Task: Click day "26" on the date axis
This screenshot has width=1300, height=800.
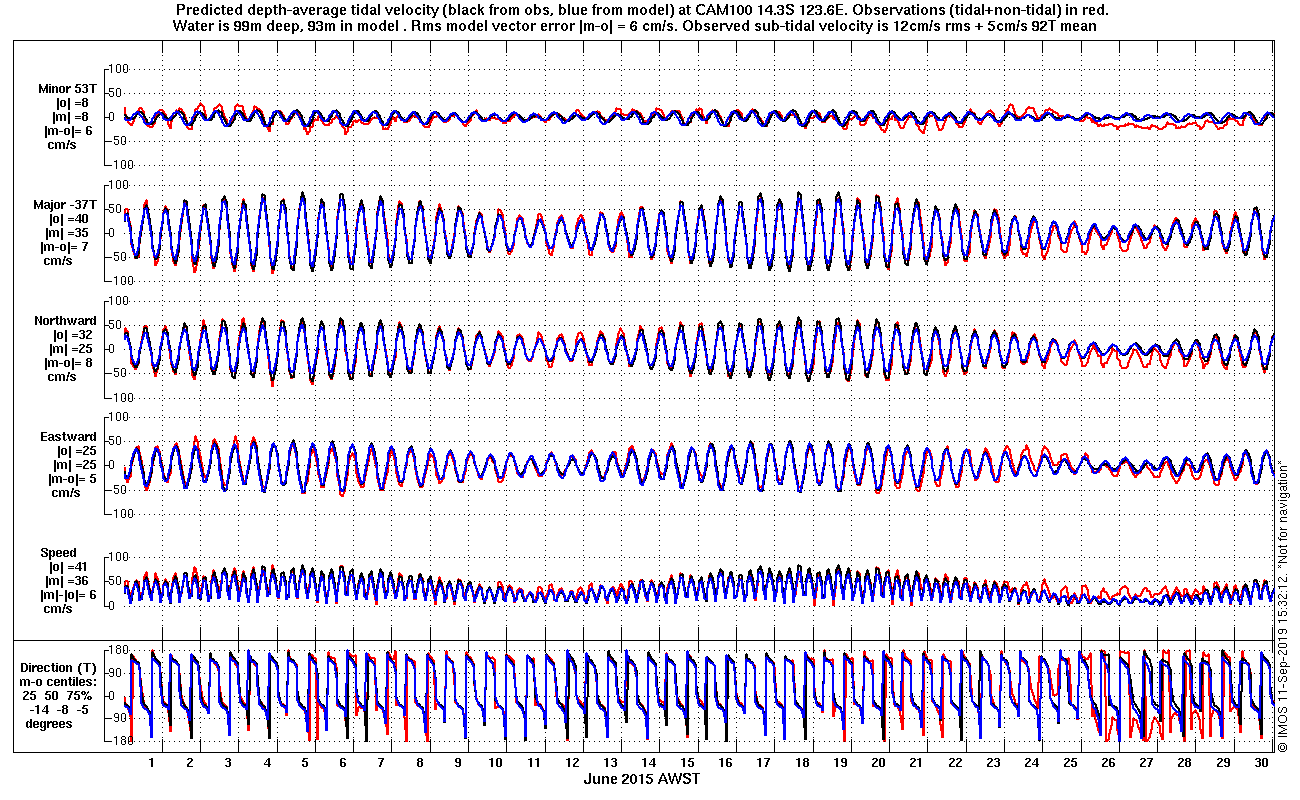Action: [x=1108, y=763]
